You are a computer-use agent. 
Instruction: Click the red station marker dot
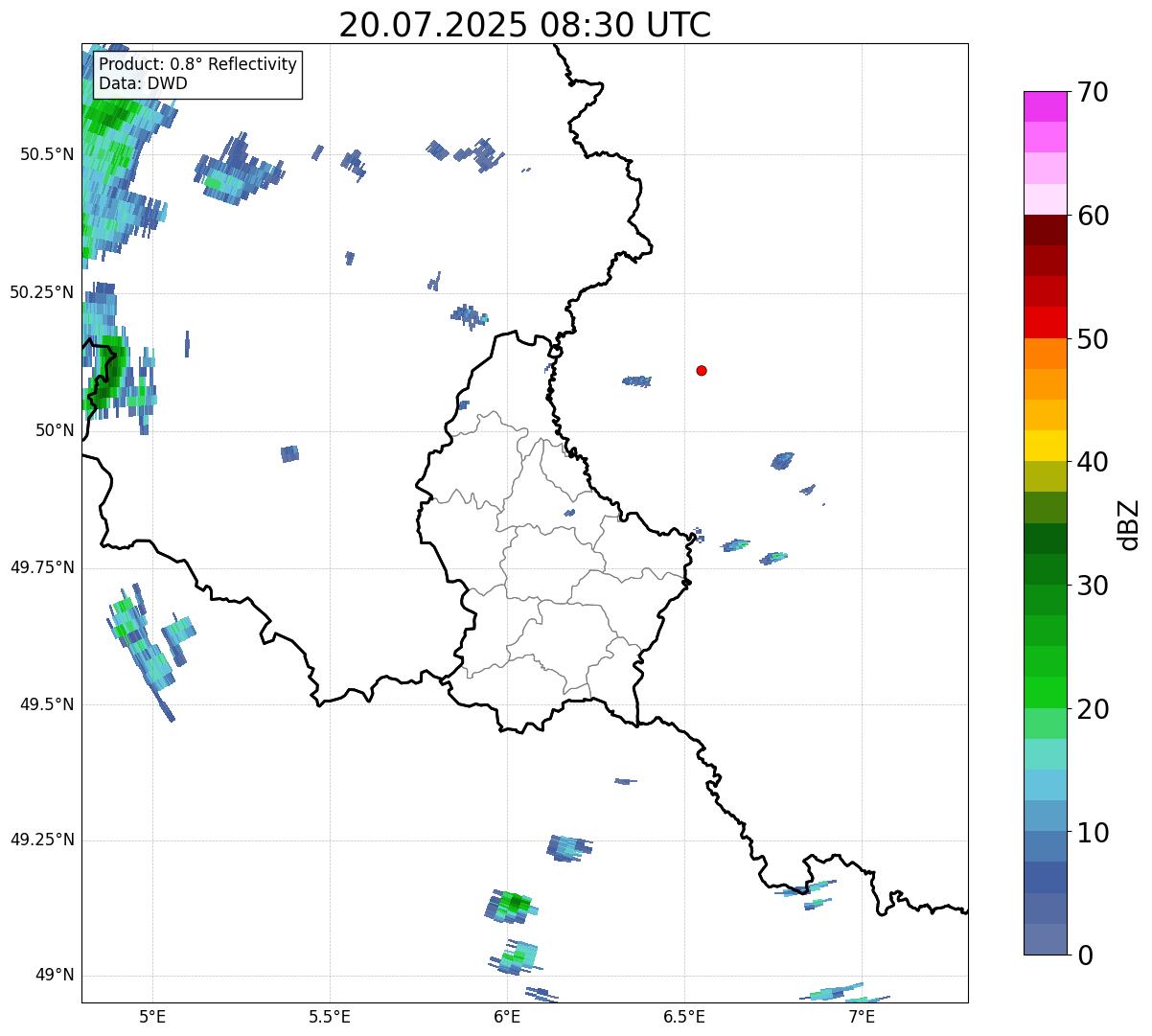pos(702,370)
